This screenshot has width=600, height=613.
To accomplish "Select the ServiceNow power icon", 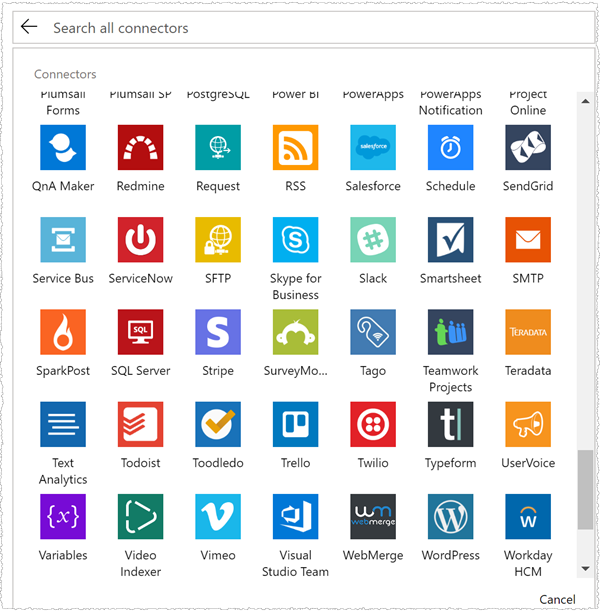I will tap(140, 240).
